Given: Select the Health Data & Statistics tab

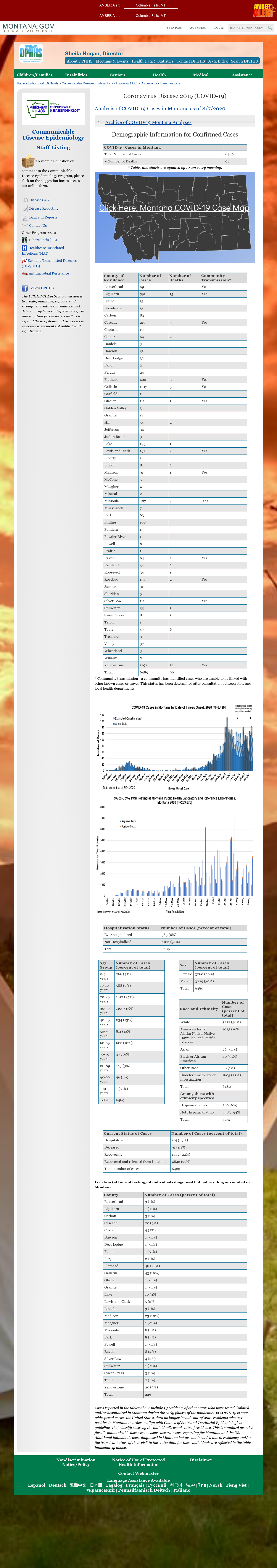Looking at the screenshot, I should click(x=152, y=61).
